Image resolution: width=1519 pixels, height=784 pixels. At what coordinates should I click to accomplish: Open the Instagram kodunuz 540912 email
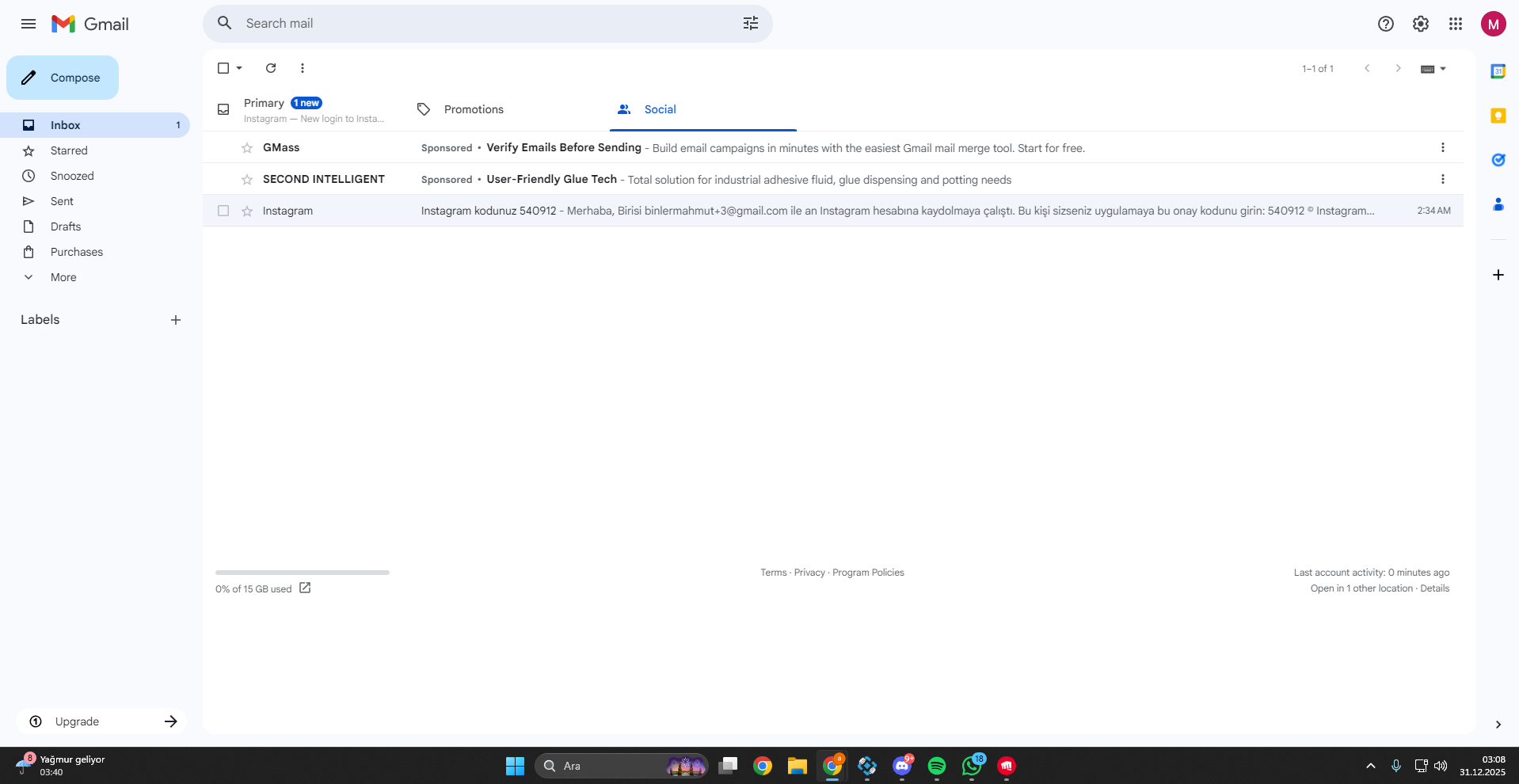[x=833, y=211]
